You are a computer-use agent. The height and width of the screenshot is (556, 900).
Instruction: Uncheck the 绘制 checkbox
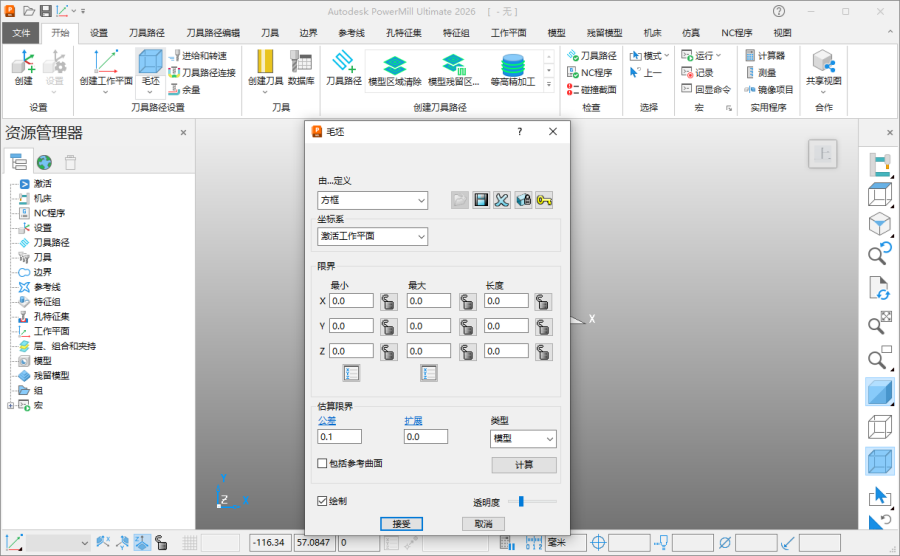322,501
